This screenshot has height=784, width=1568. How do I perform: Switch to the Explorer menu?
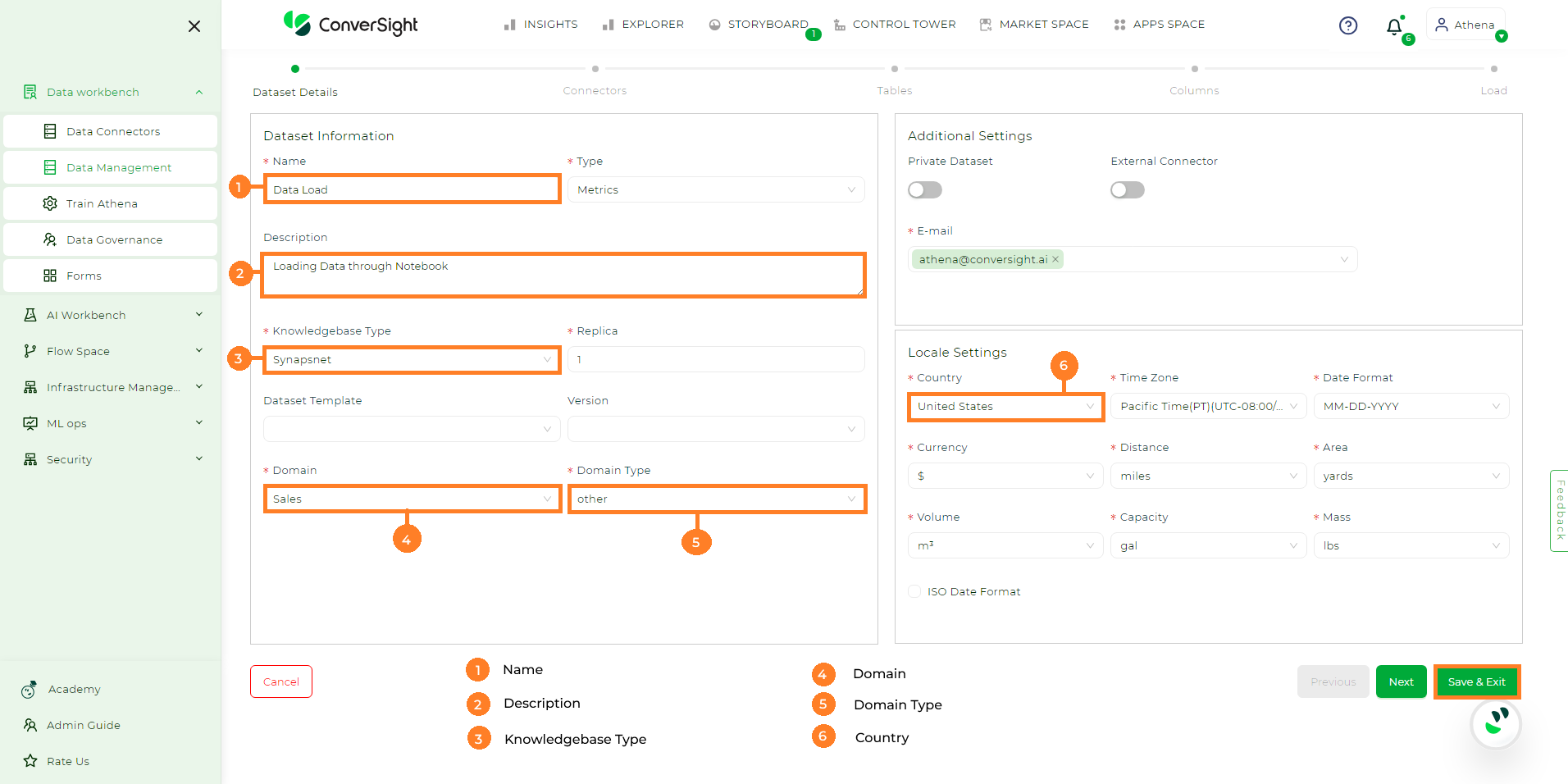pos(643,25)
